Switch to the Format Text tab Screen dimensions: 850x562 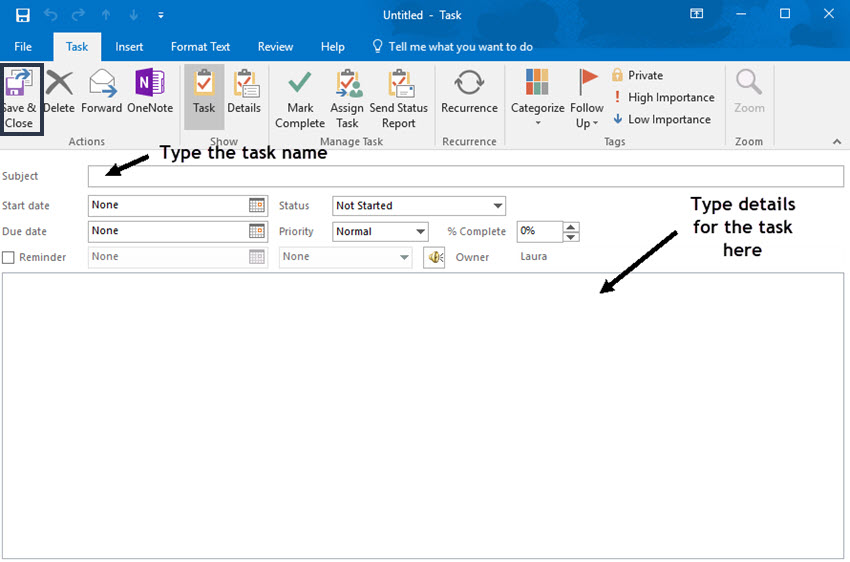pyautogui.click(x=201, y=47)
